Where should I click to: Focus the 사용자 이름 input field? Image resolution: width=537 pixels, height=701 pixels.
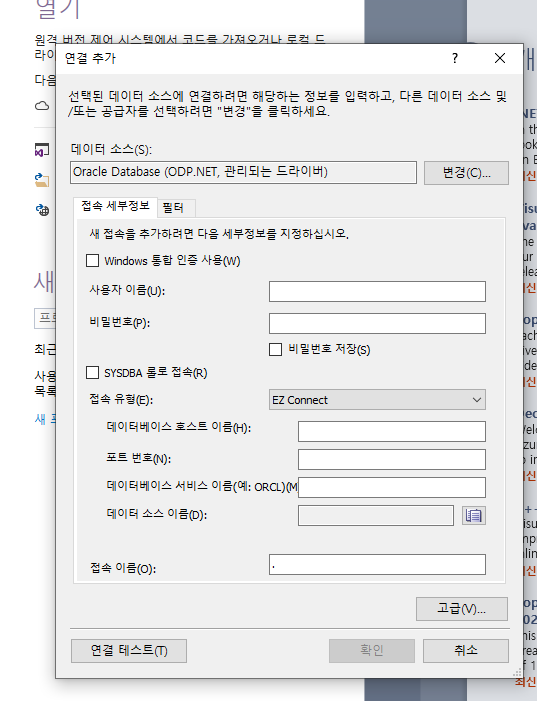377,291
